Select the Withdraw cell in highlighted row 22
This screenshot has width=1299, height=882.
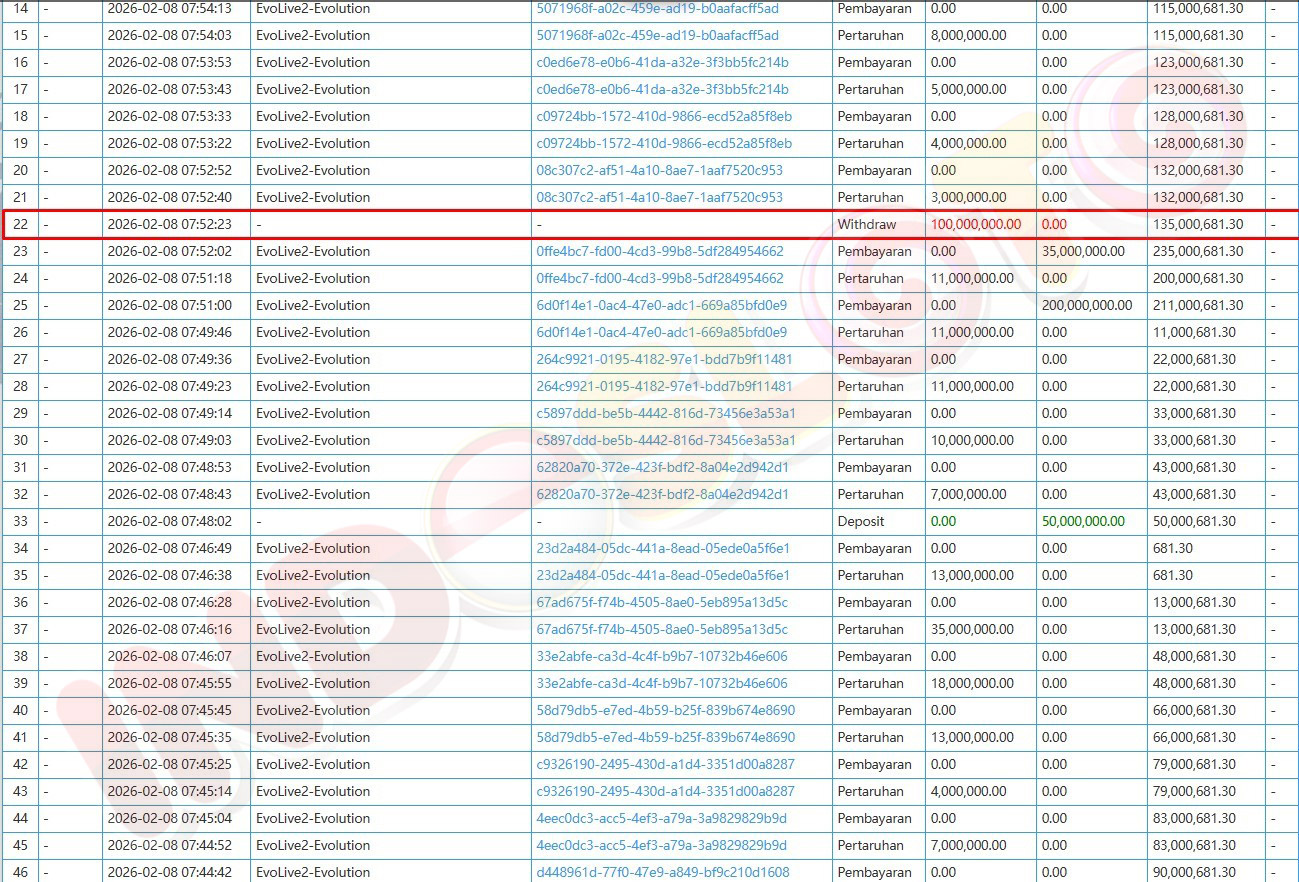(866, 225)
